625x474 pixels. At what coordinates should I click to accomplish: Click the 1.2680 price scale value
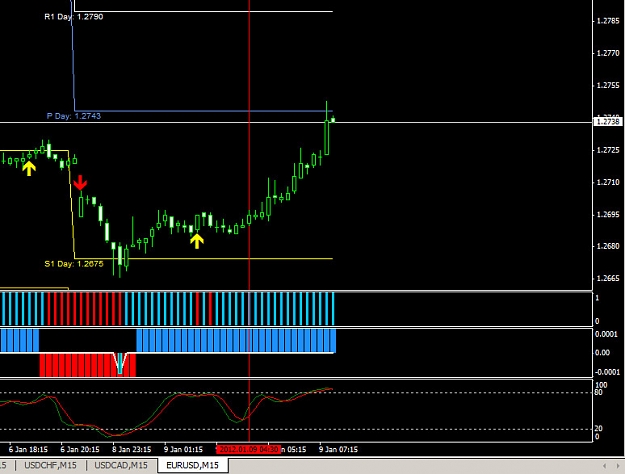point(608,246)
